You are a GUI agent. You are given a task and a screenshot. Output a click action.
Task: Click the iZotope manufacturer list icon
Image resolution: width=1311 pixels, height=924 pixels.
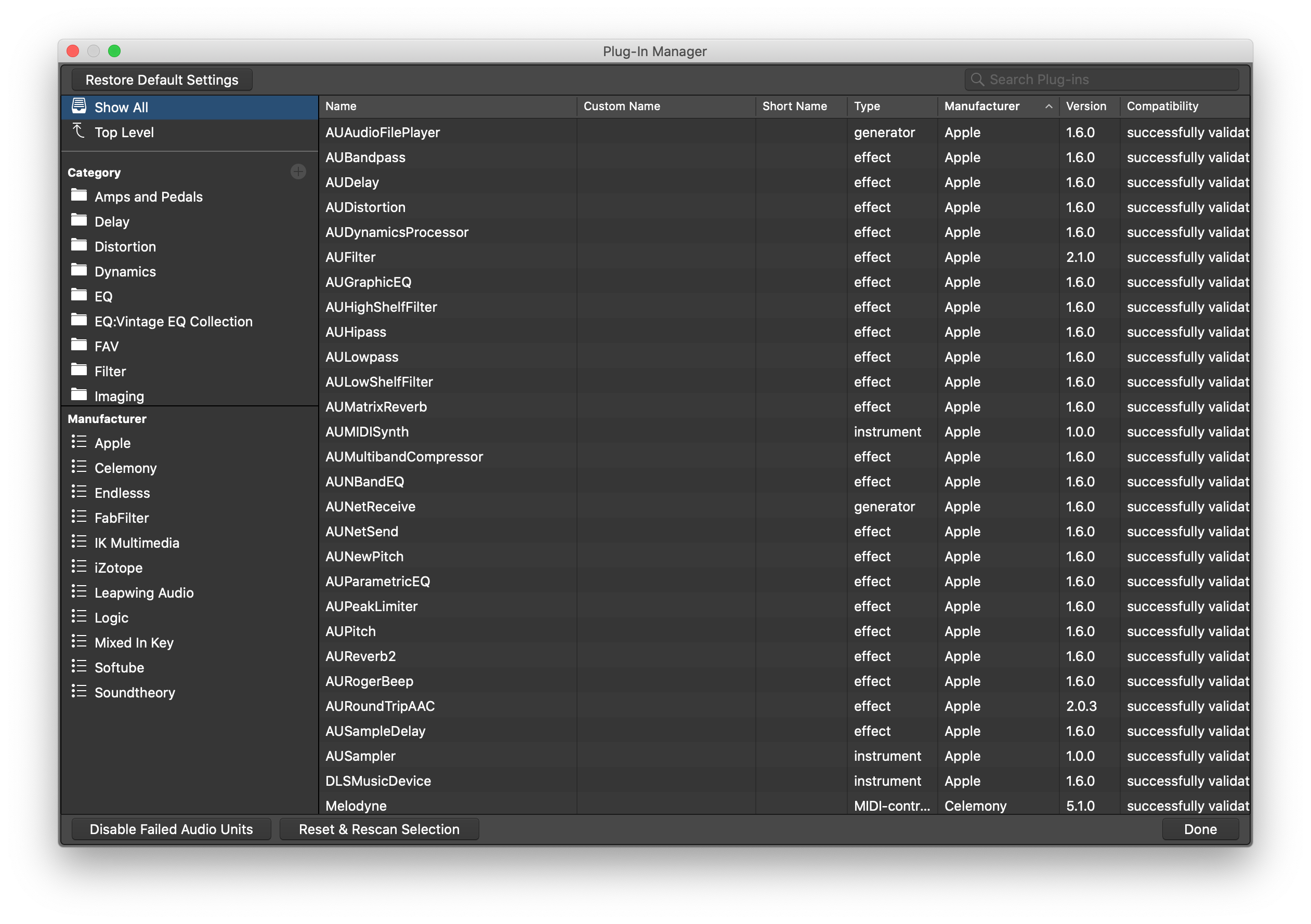pos(79,567)
